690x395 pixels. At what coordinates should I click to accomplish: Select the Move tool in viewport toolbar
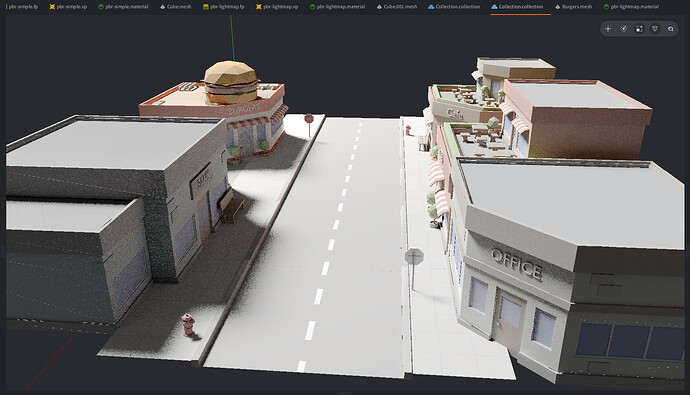608,29
